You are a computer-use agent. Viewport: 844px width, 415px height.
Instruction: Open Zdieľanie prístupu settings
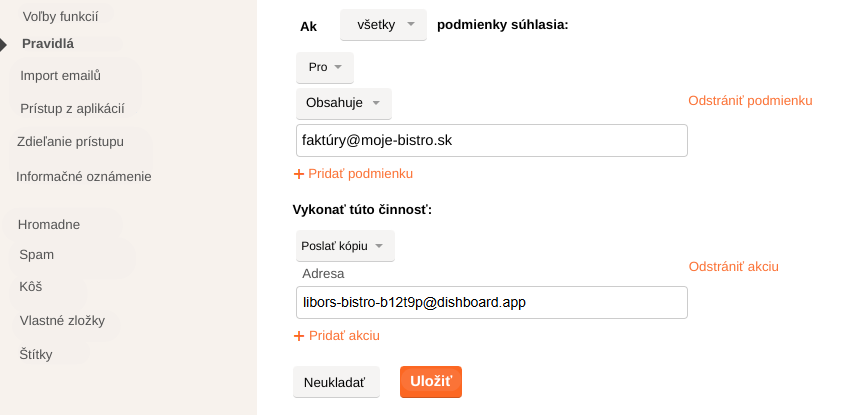click(70, 141)
